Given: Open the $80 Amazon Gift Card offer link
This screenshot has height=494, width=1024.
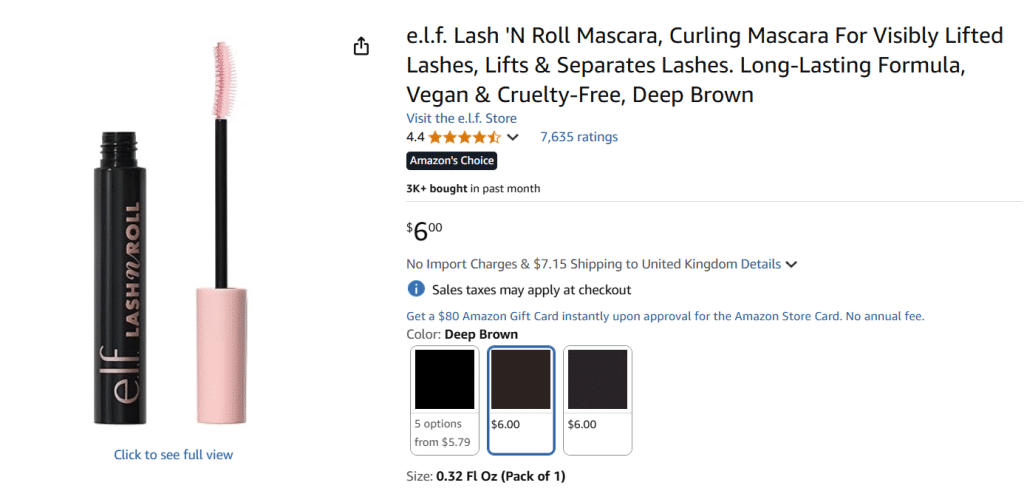Looking at the screenshot, I should [x=665, y=316].
